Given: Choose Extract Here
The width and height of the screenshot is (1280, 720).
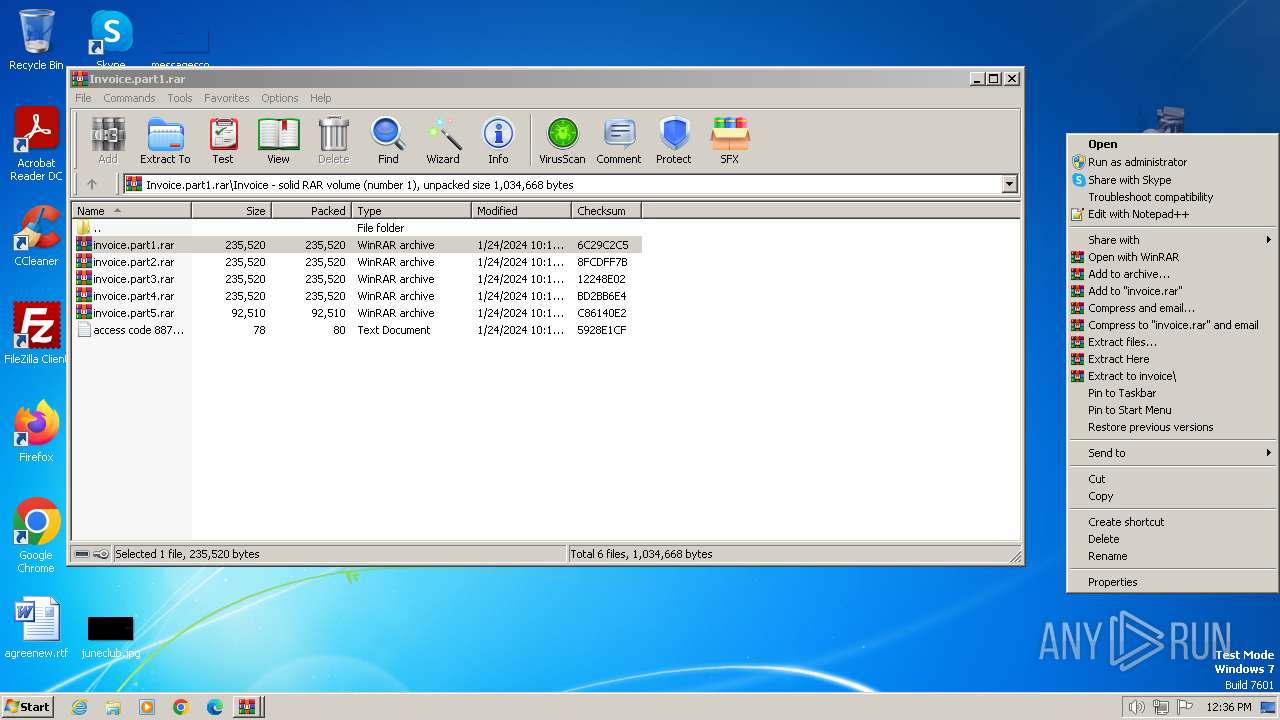Looking at the screenshot, I should point(1173,359).
